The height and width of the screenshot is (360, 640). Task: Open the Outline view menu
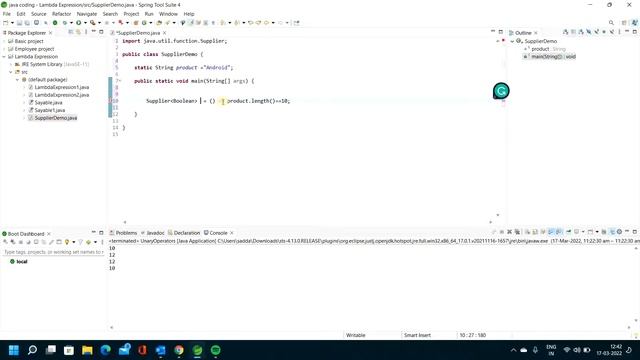[619, 32]
